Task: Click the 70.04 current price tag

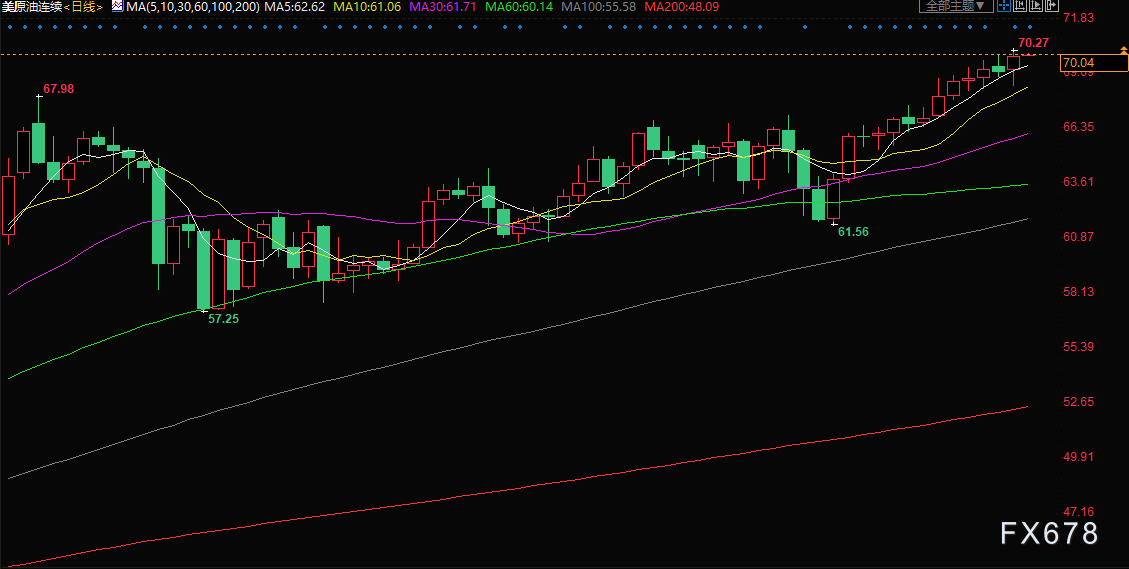Action: tap(1080, 63)
